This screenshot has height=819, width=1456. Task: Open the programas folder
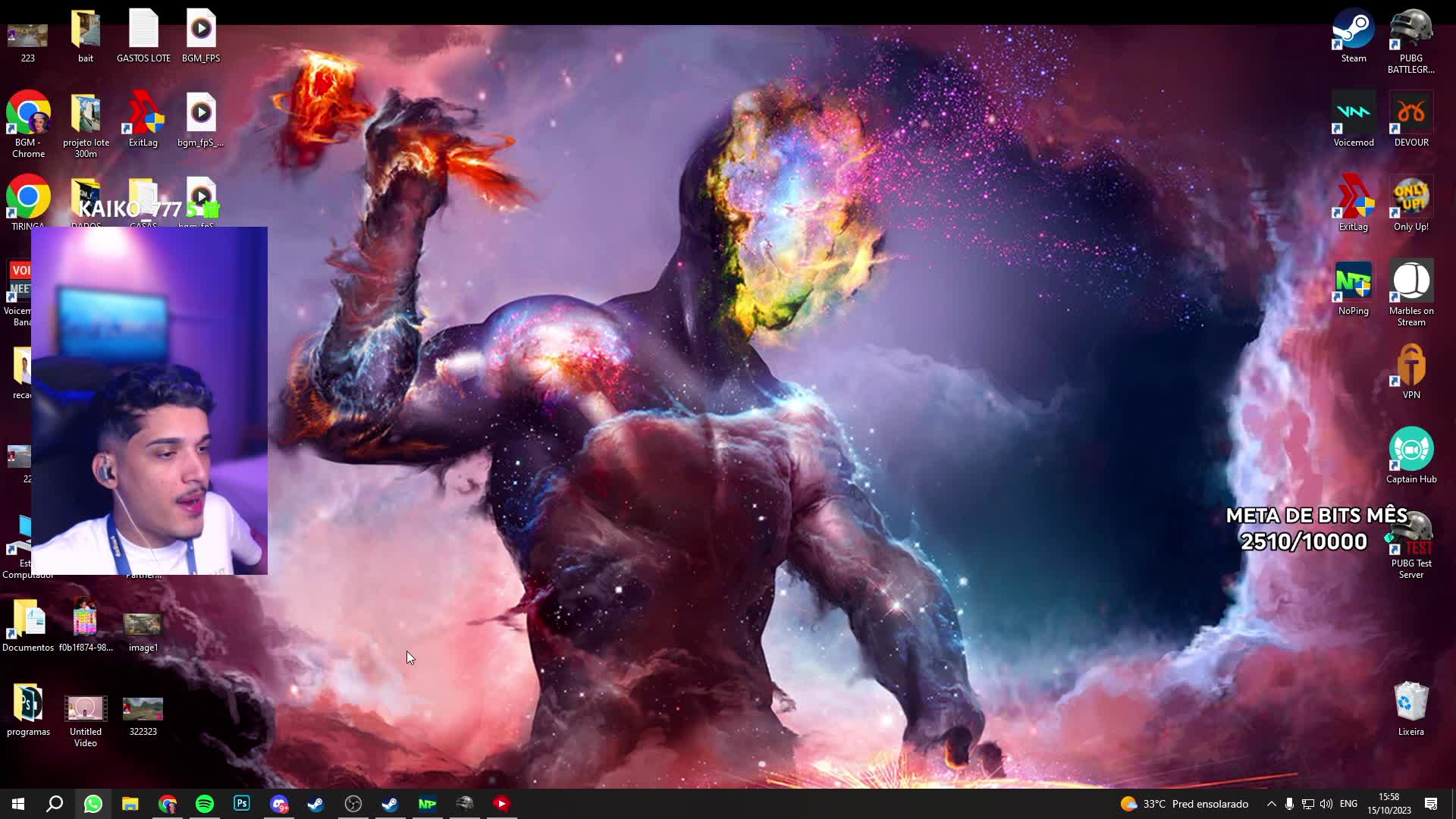click(28, 709)
